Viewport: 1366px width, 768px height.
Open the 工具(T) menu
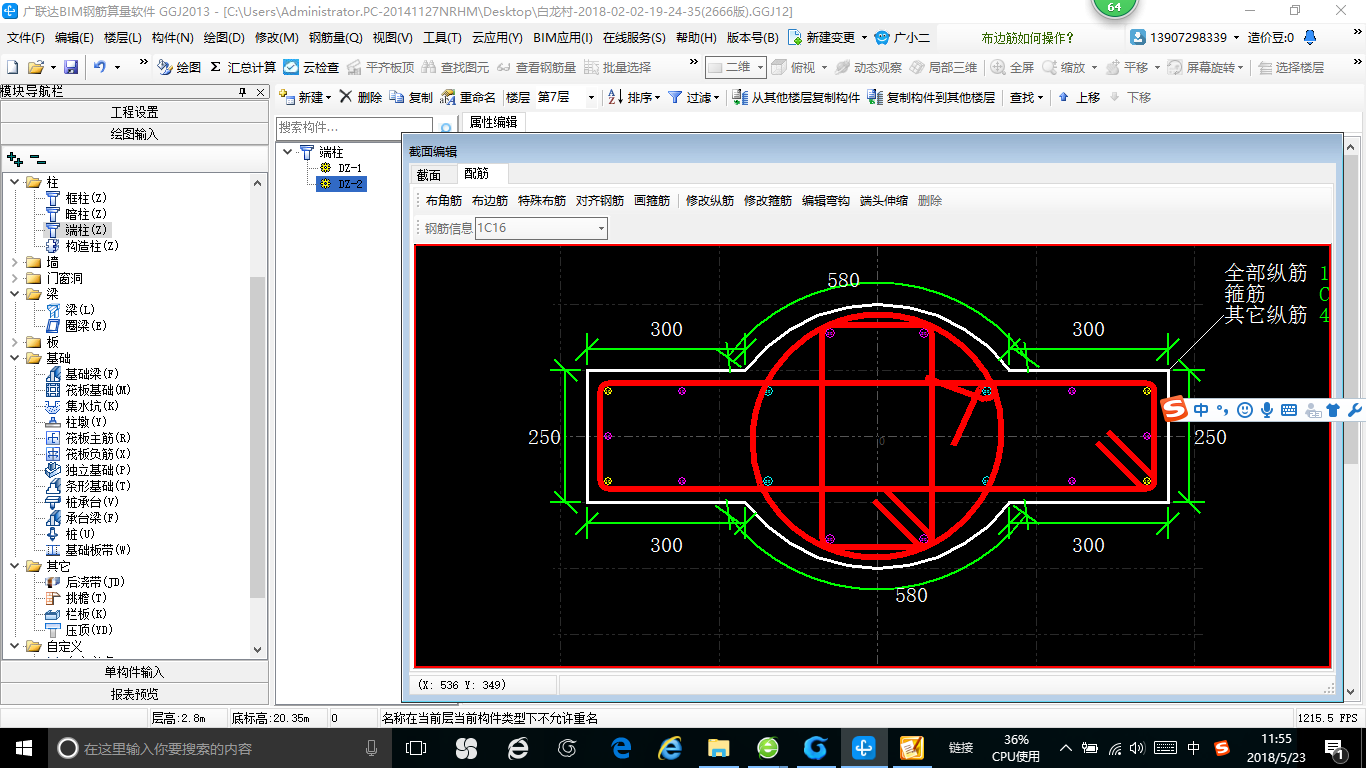(x=442, y=38)
